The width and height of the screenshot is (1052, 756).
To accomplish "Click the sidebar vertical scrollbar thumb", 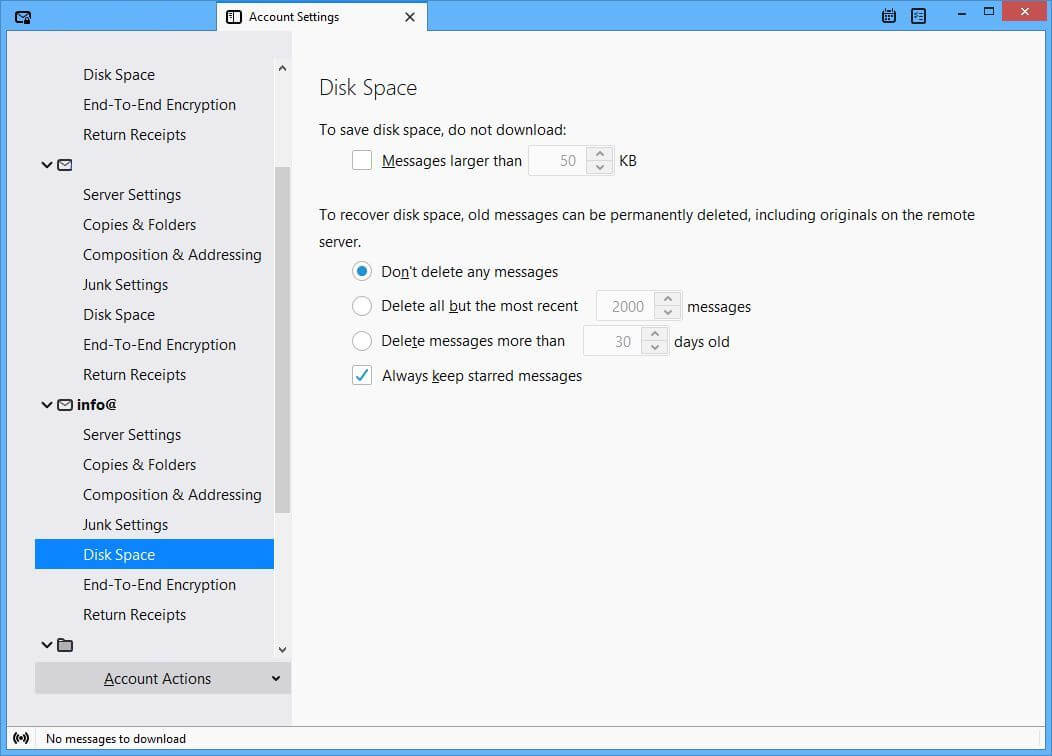I will pyautogui.click(x=282, y=339).
